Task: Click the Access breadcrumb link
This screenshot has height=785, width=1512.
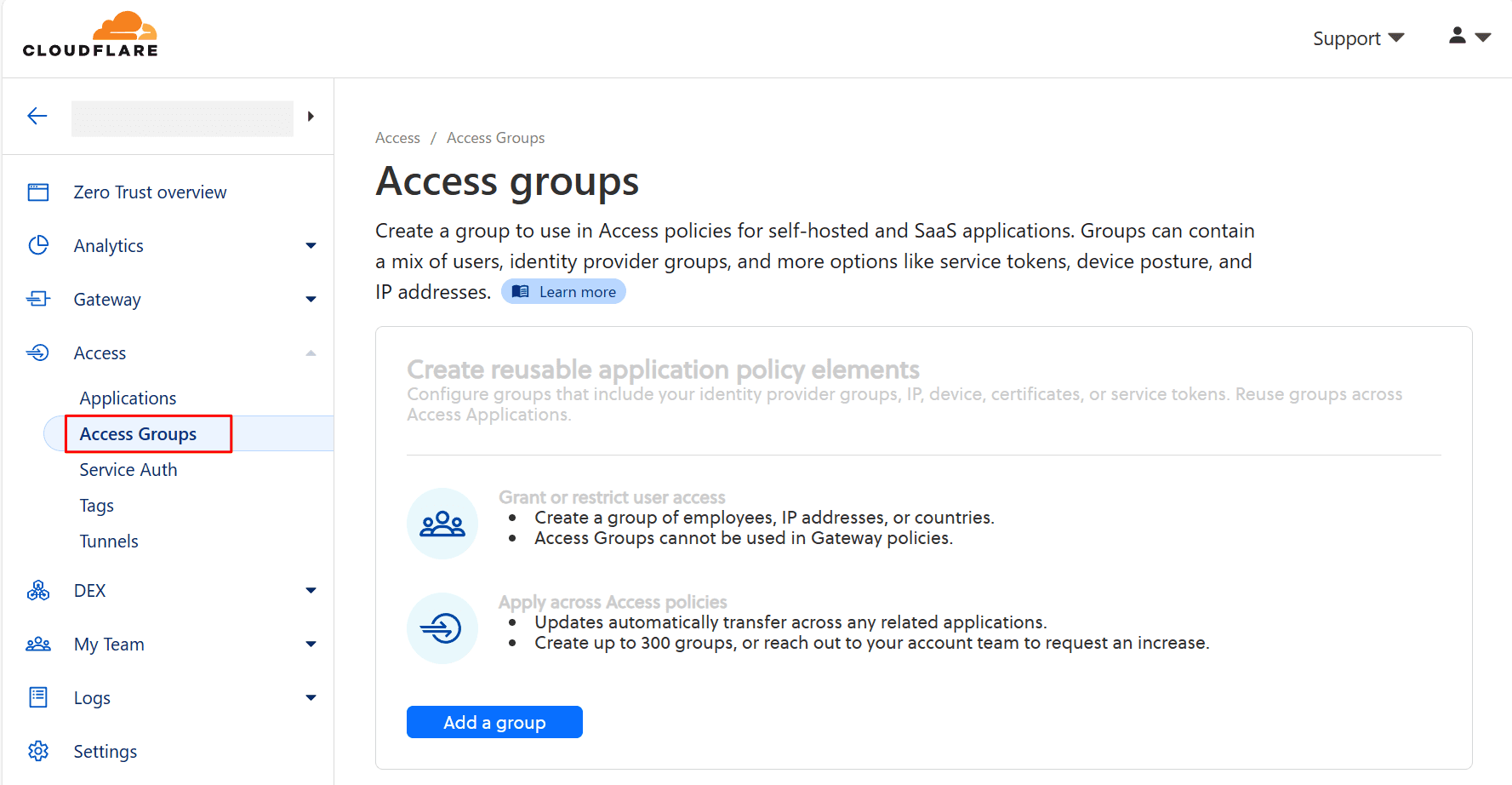Action: point(397,138)
